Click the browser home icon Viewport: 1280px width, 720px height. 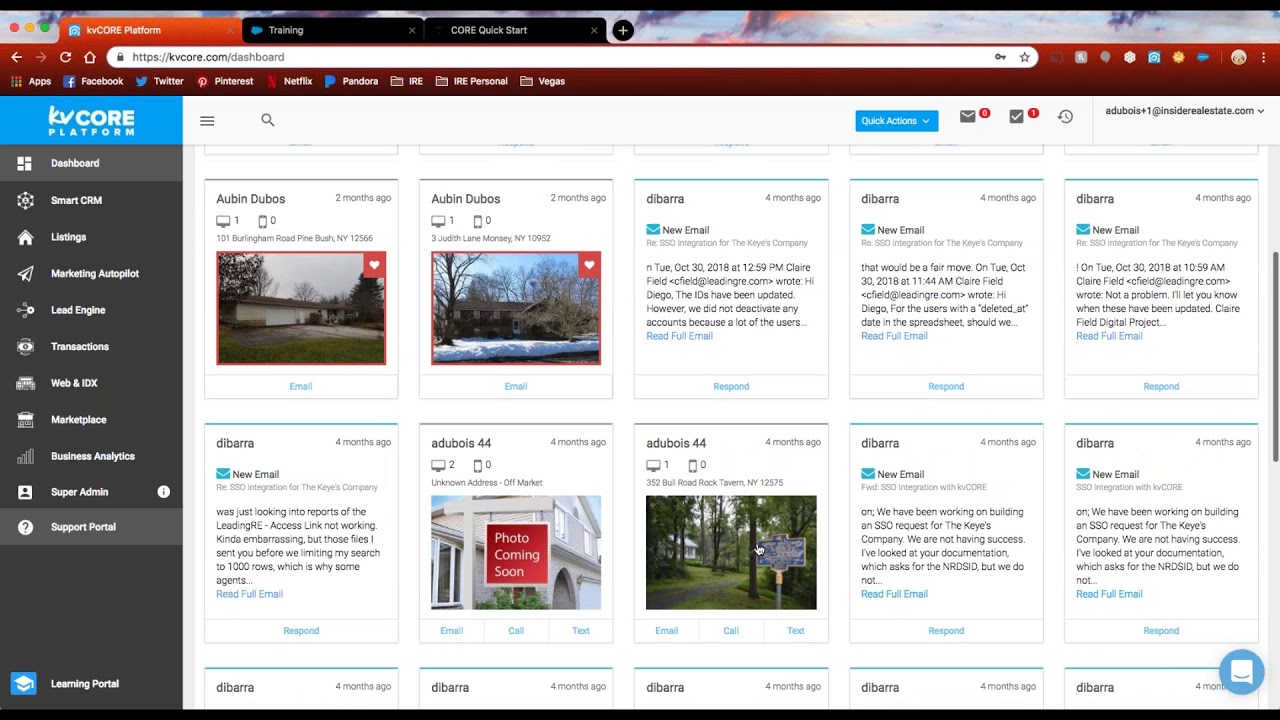[89, 57]
